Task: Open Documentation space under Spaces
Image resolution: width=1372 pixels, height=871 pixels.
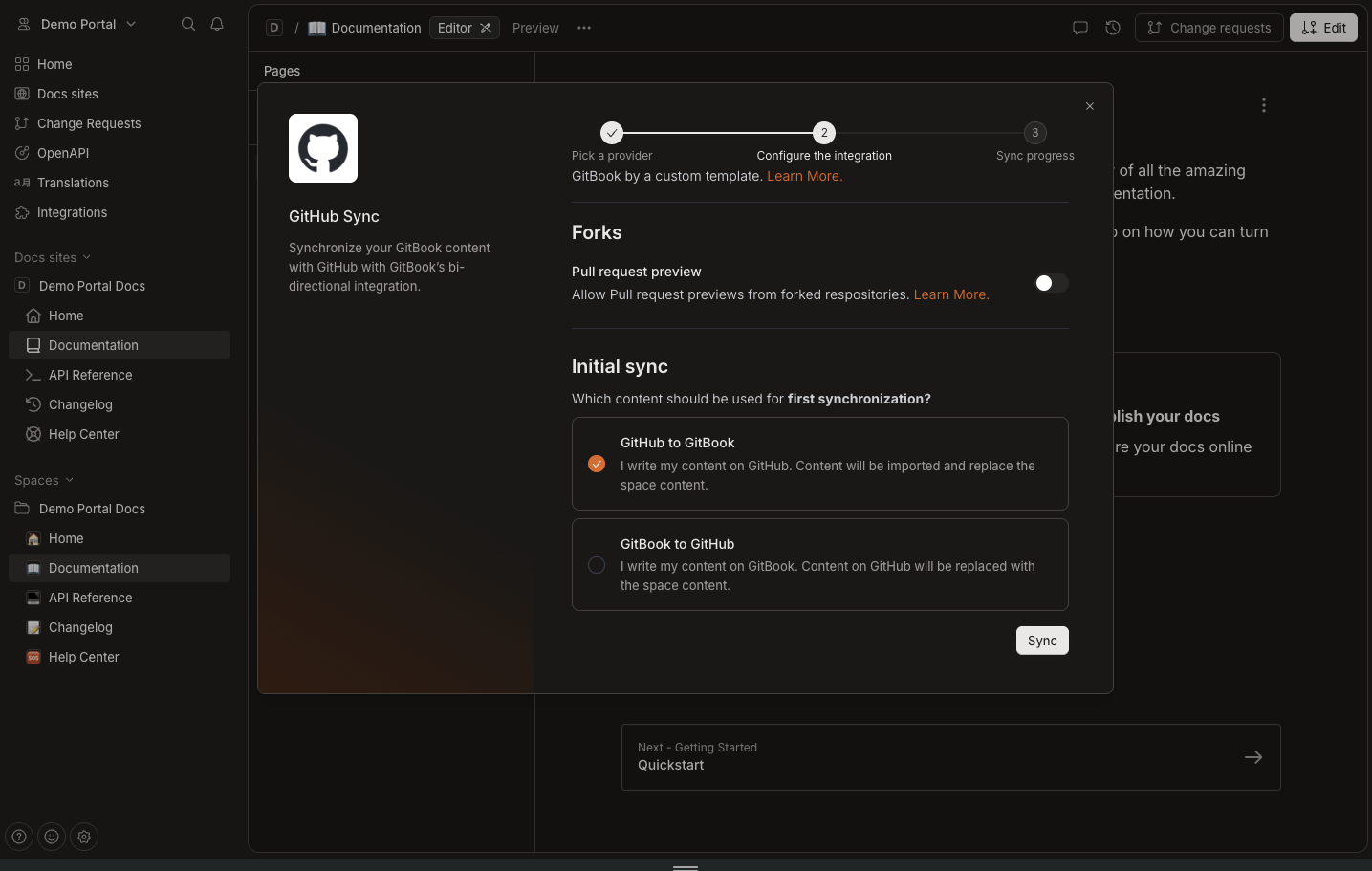Action: (x=120, y=568)
